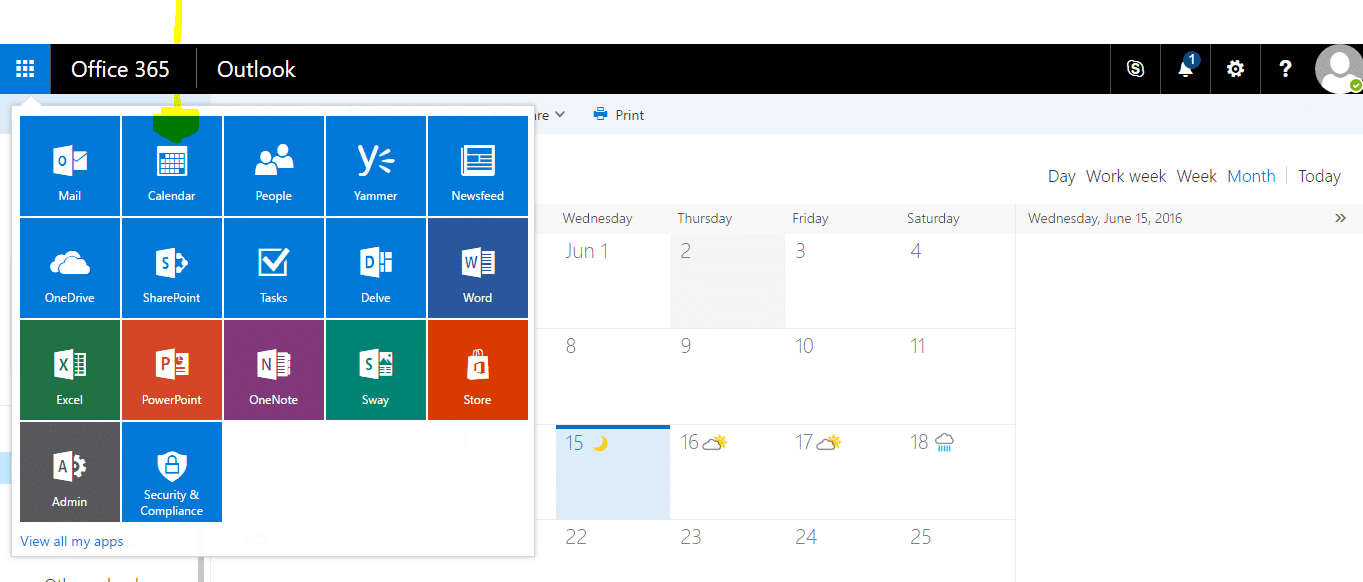1363x582 pixels.
Task: Click the Friday column header
Action: (811, 218)
